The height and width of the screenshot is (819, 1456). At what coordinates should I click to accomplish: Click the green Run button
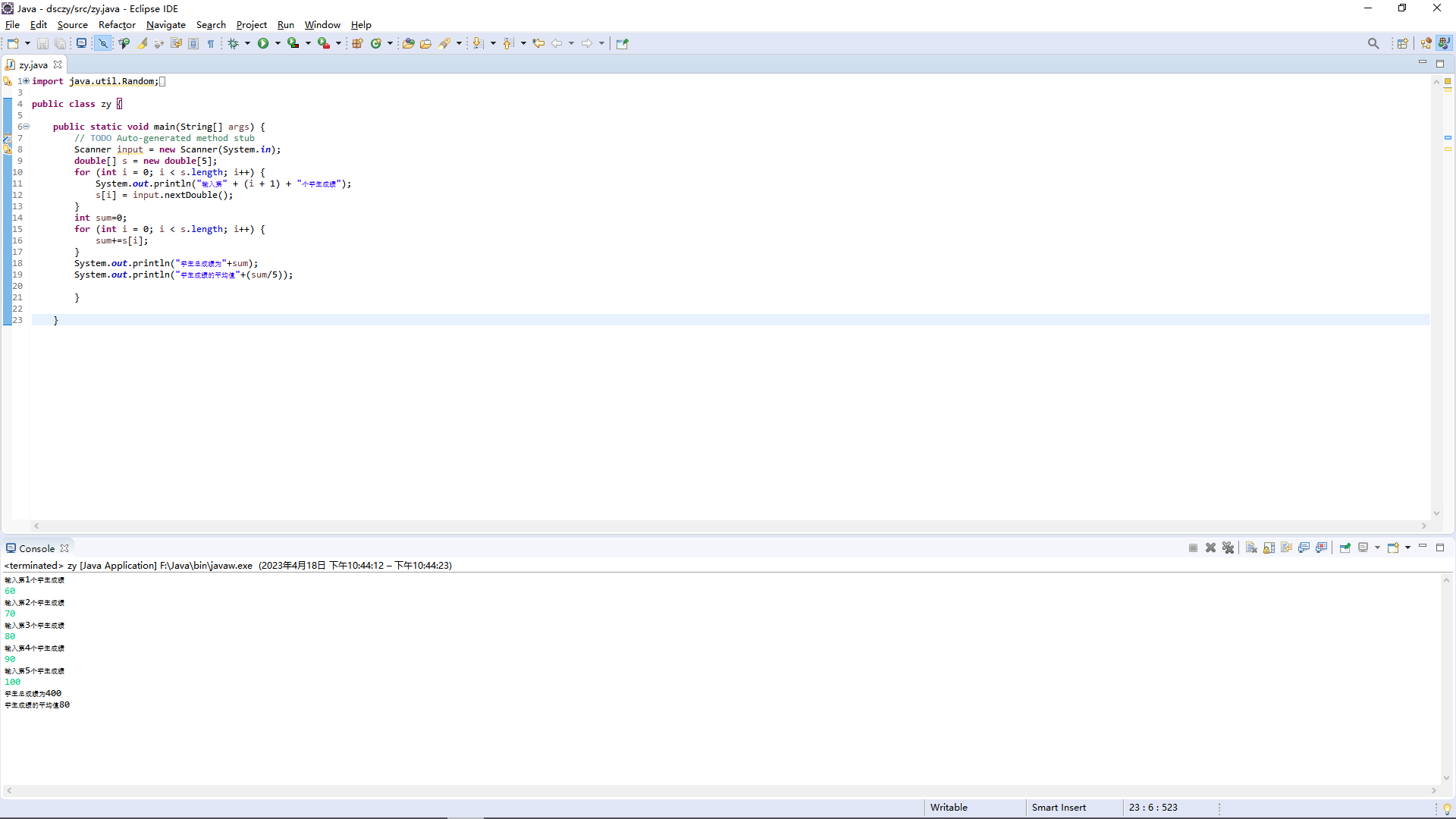(x=263, y=43)
